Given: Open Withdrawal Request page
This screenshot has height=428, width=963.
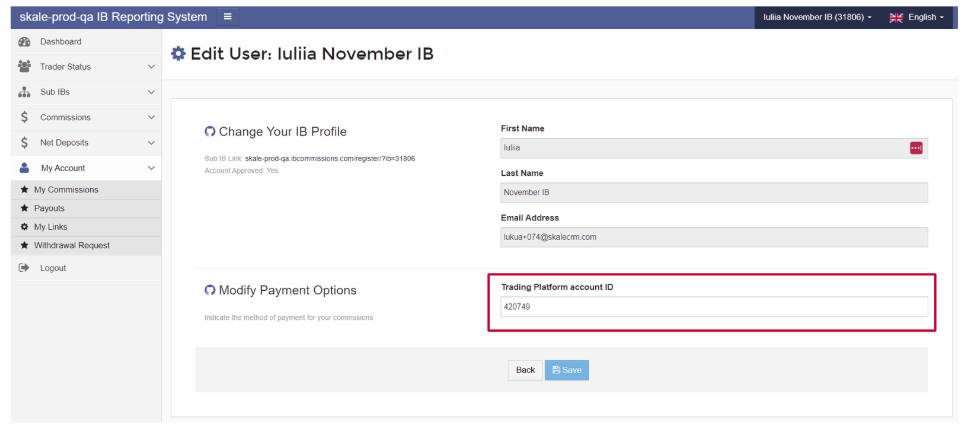Looking at the screenshot, I should point(71,245).
